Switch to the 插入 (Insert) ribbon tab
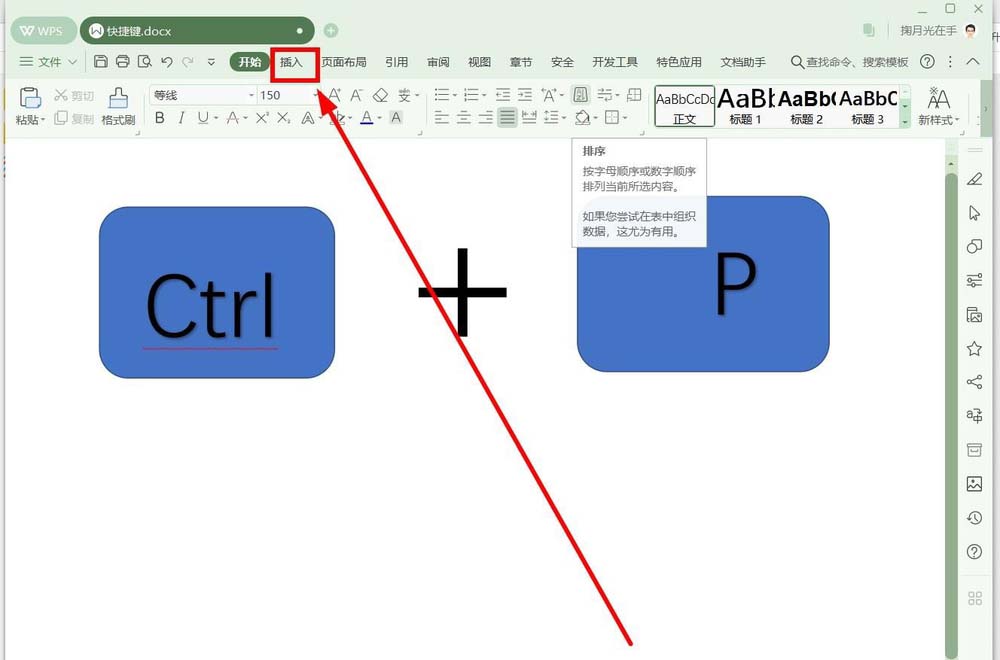The height and width of the screenshot is (660, 1000). point(291,62)
